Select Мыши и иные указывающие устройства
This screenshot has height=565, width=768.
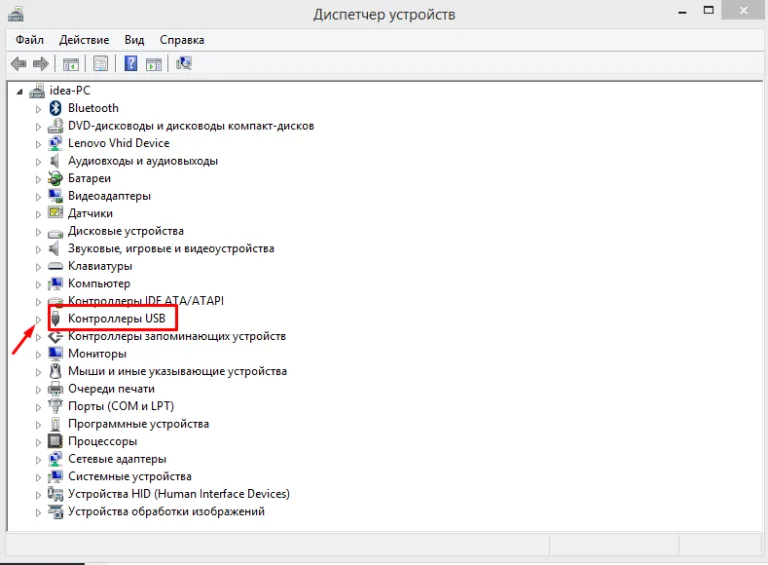(177, 371)
